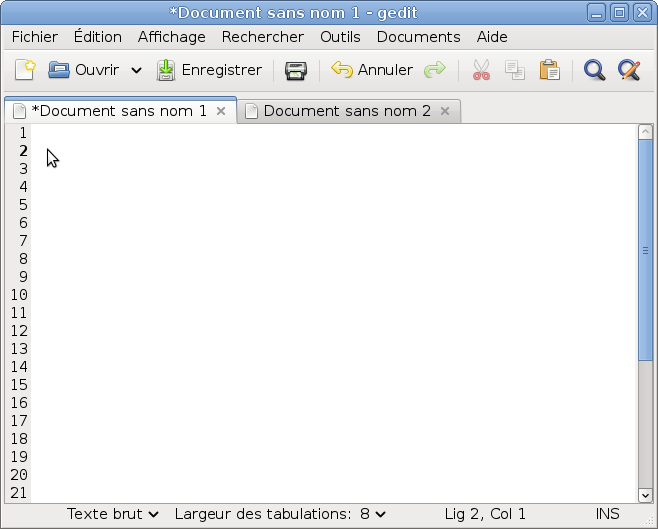Viewport: 658px width, 529px height.
Task: Click page icon on Document sans nom 2 tab
Action: point(251,111)
